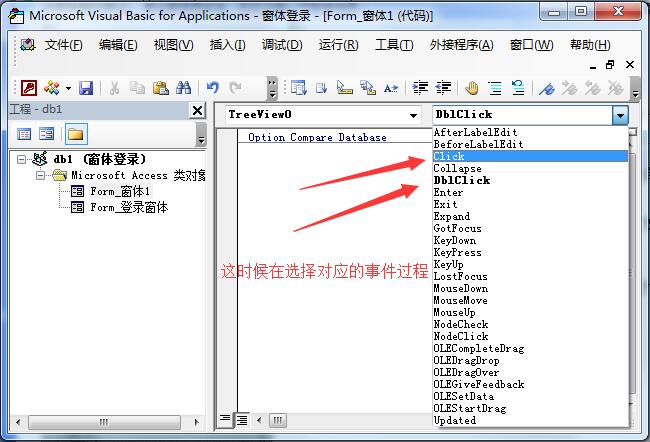Image resolution: width=650 pixels, height=442 pixels.
Task: Click View Object icon in project panel
Action: click(x=46, y=134)
